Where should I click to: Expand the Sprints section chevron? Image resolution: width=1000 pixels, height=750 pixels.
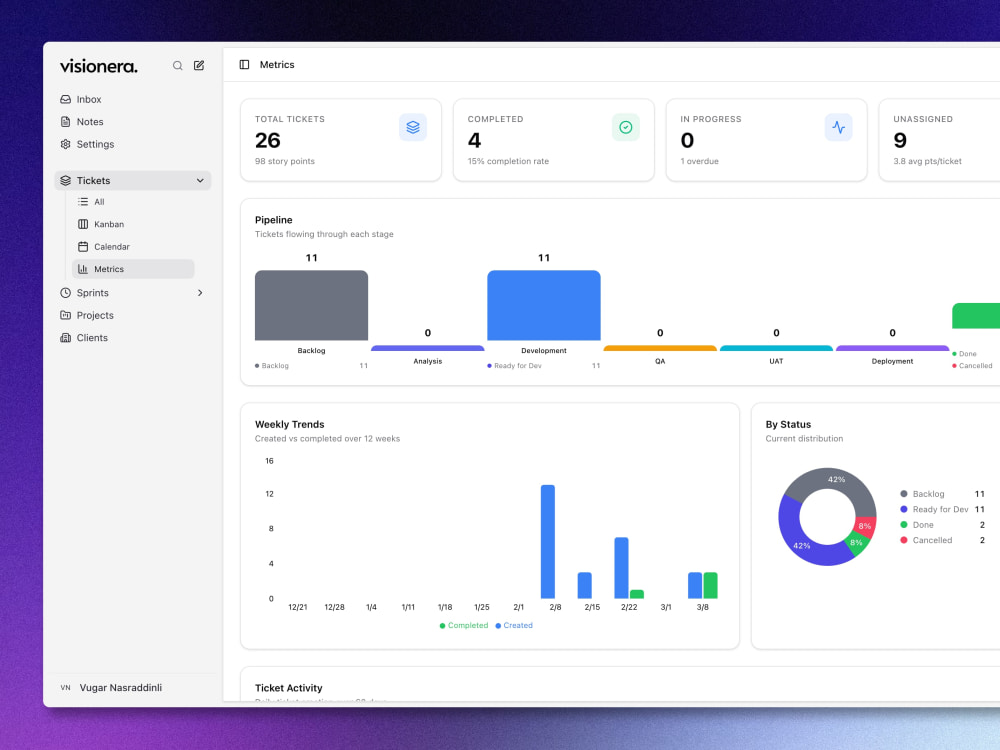coord(200,293)
